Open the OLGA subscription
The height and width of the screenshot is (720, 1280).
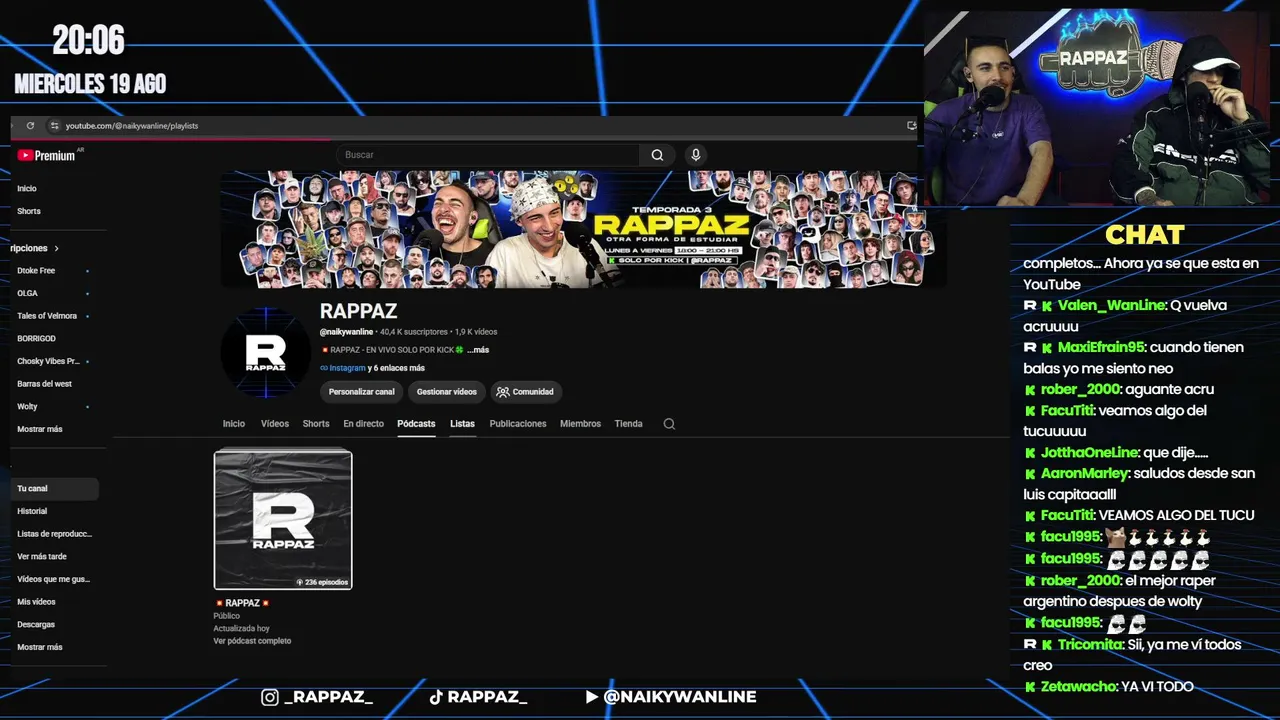27,293
